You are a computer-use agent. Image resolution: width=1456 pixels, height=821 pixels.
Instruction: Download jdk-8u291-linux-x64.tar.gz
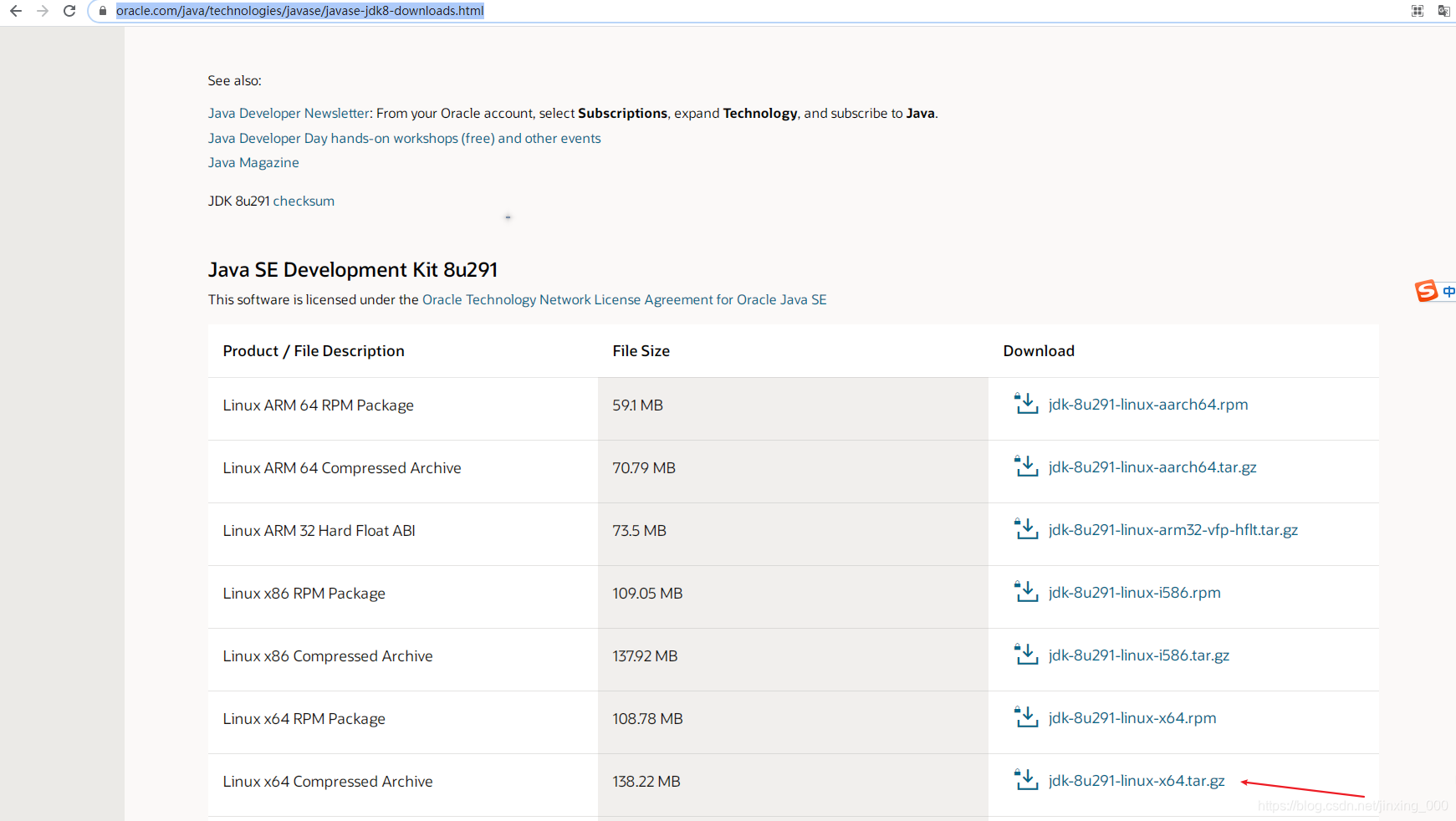coord(1137,780)
